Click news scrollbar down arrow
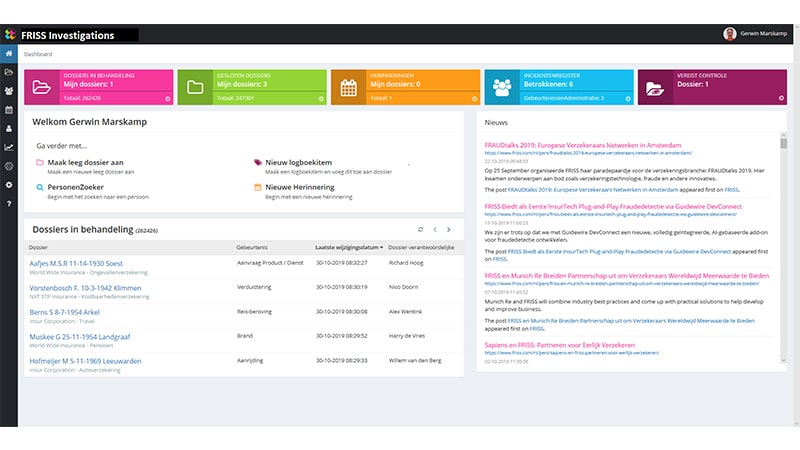Viewport: 800px width, 450px height. [784, 360]
